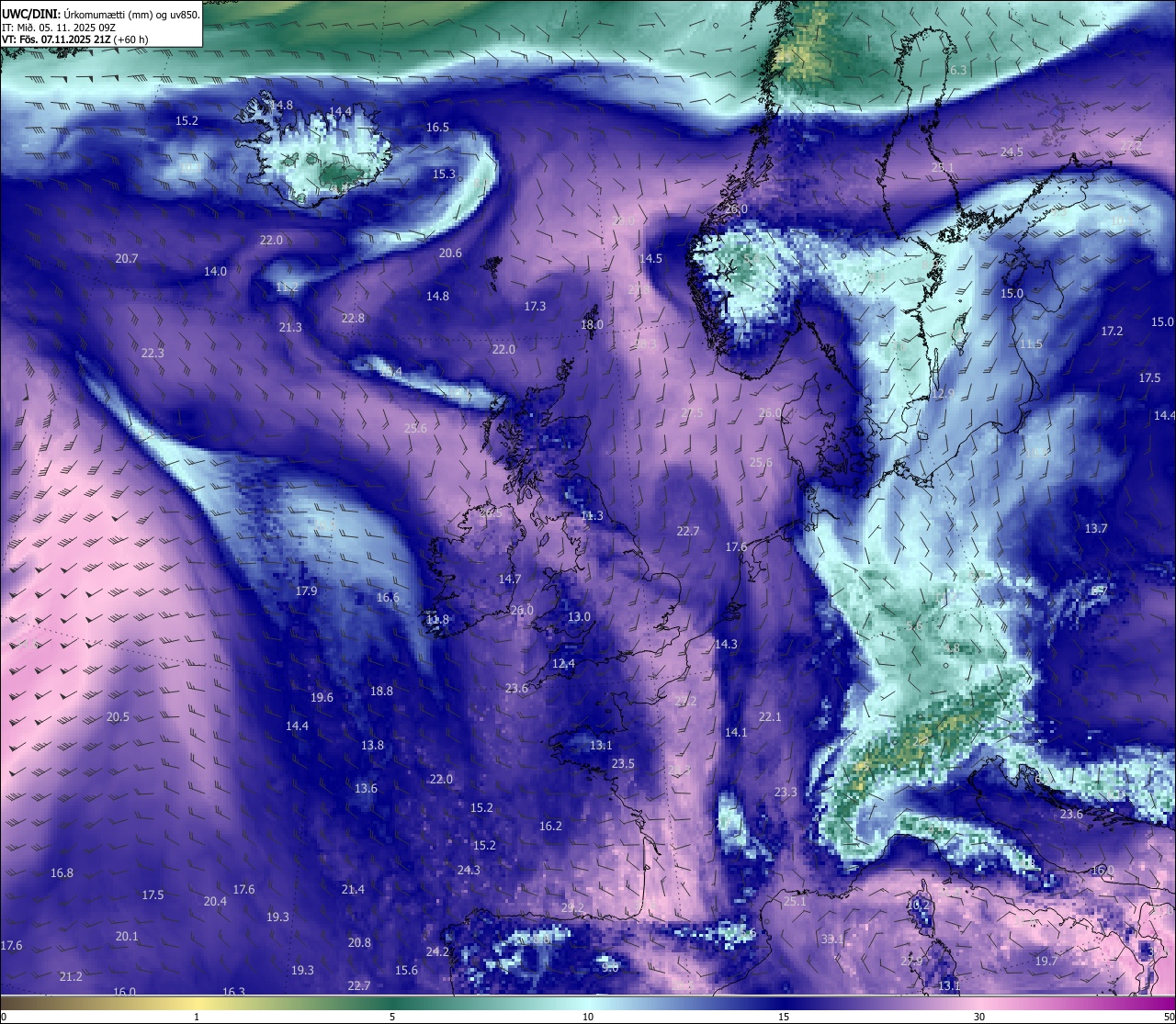The width and height of the screenshot is (1176, 1024).
Task: Click the precipitable water color scale bar
Action: pos(588,1001)
